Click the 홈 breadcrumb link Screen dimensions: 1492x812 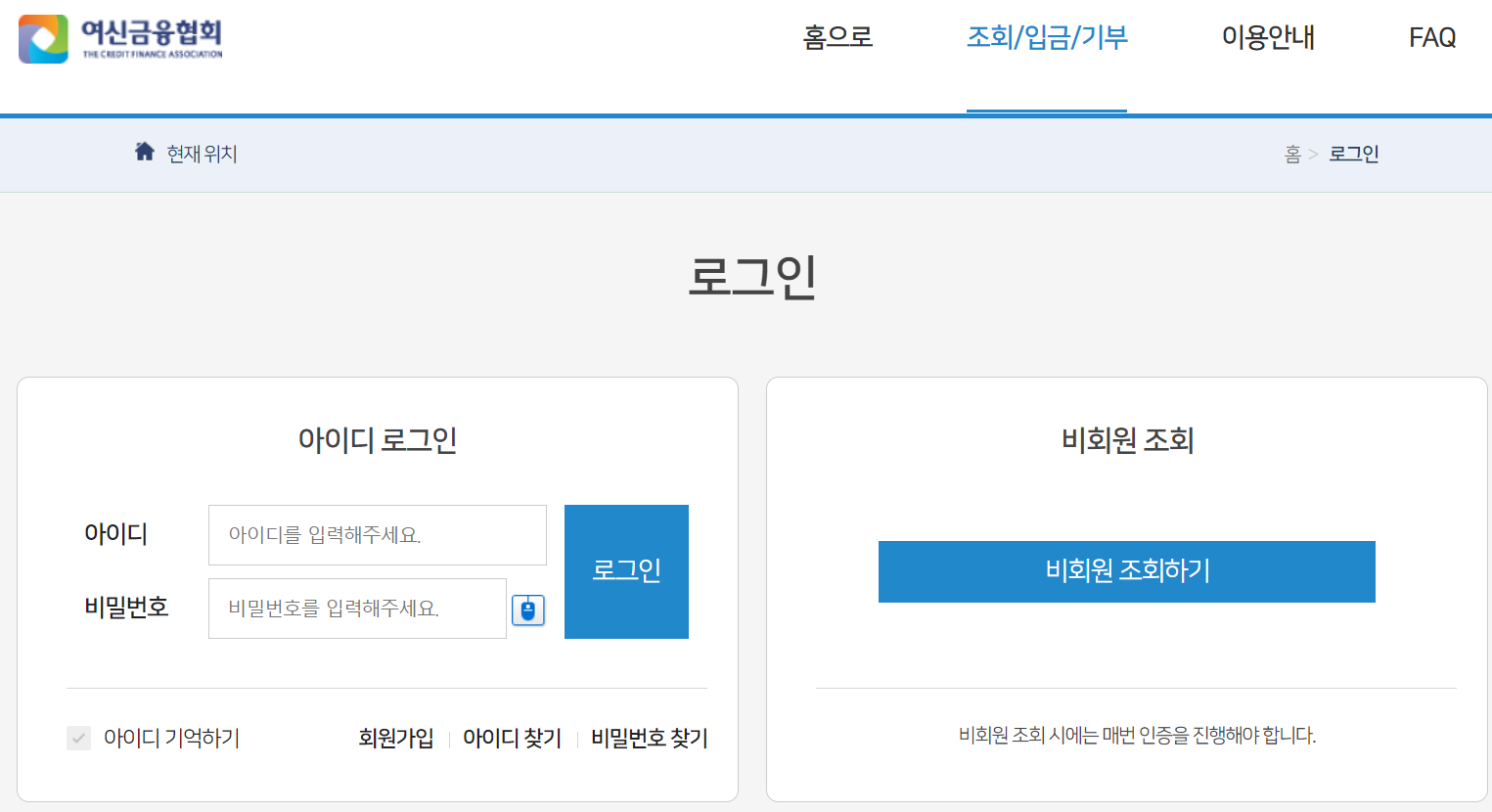coord(1293,153)
